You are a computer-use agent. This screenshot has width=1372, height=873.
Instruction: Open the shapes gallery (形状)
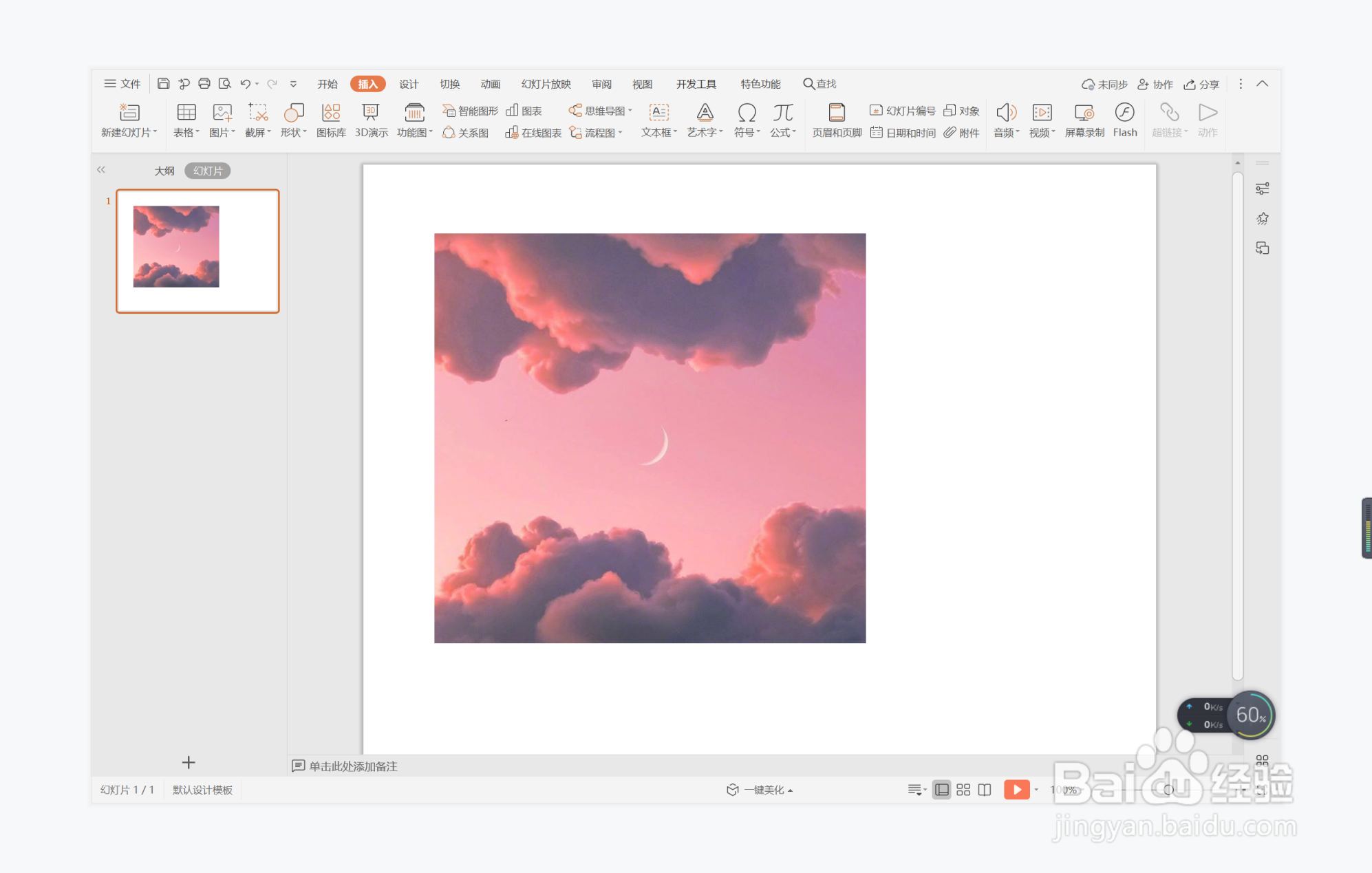coord(294,120)
